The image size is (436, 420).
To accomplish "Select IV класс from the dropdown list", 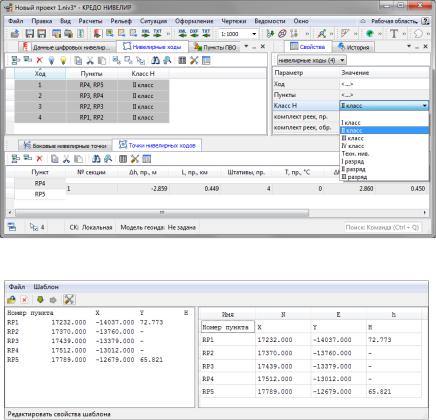I will point(384,146).
